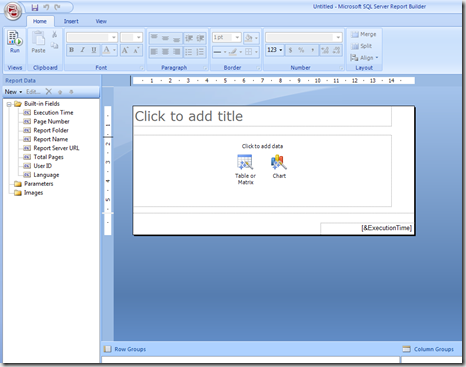Viewport: 466px width, 367px height.
Task: Toggle Italic formatting
Action: 82,50
